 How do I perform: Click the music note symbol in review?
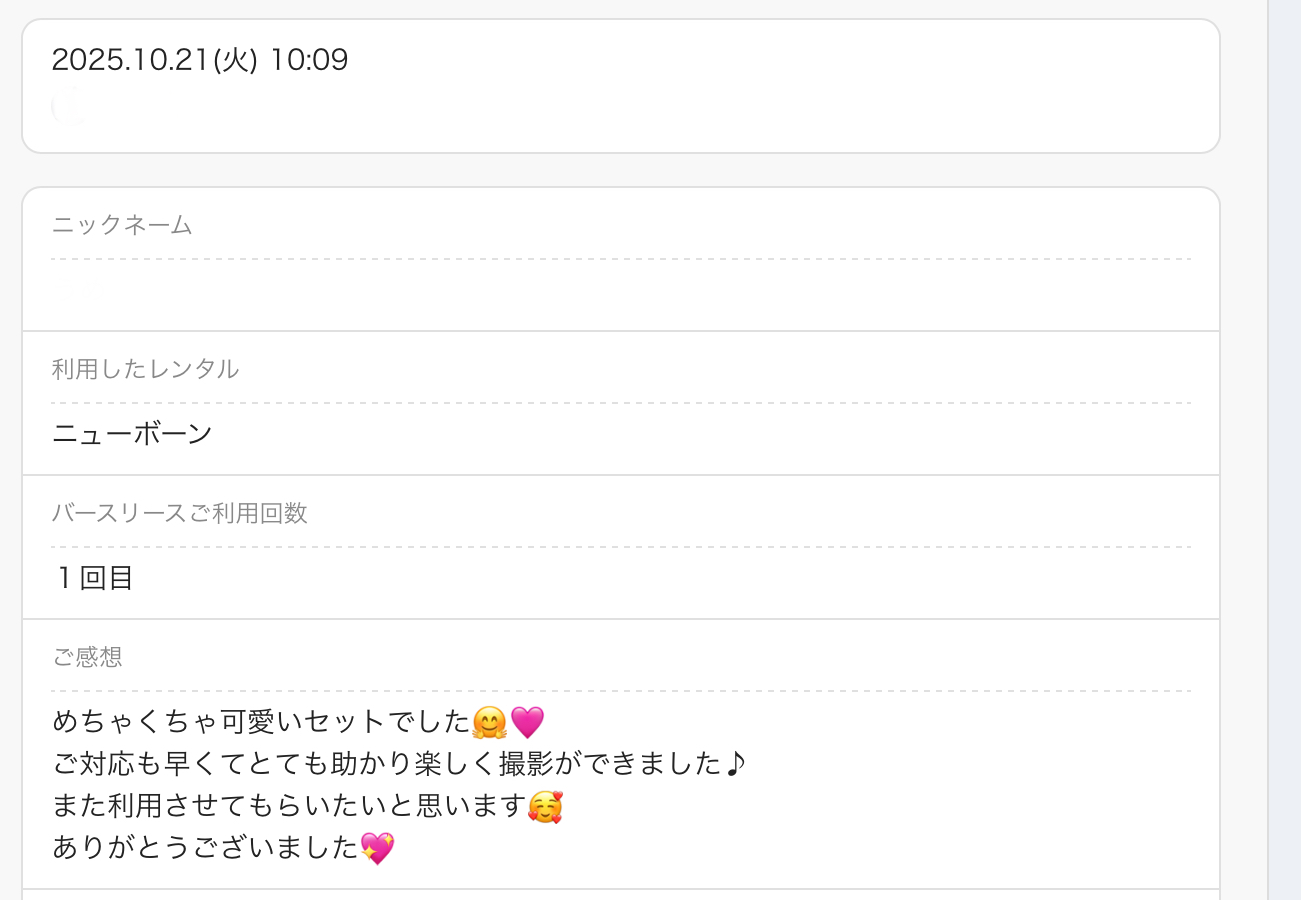tap(735, 764)
